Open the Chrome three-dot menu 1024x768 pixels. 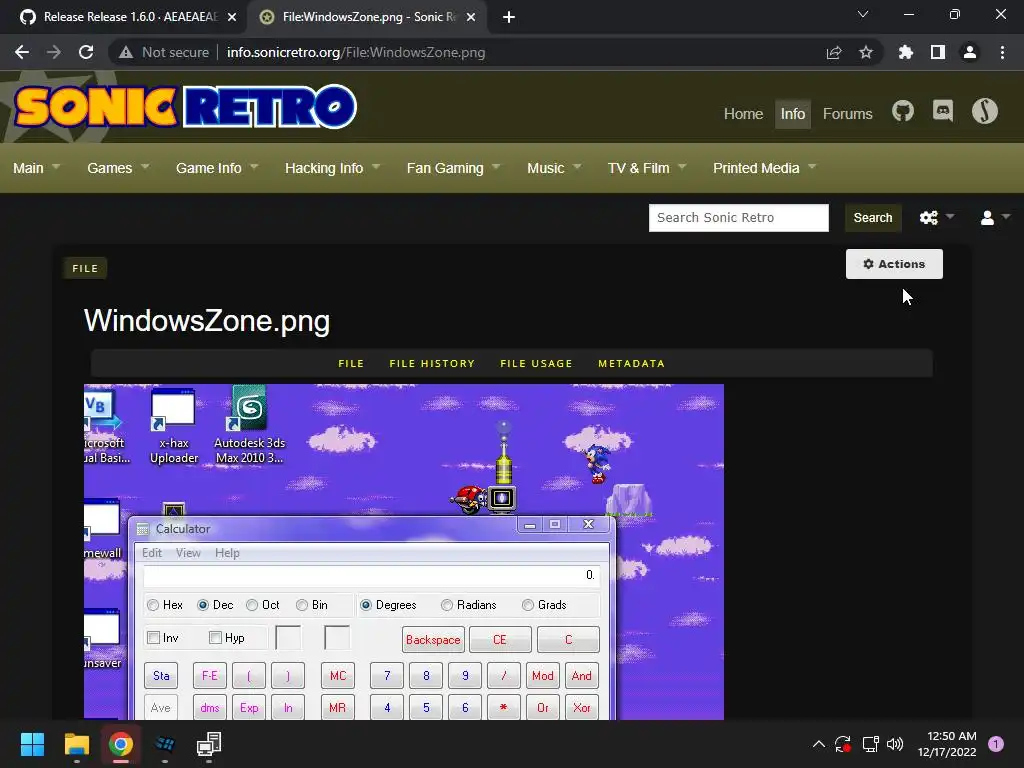pos(1002,52)
